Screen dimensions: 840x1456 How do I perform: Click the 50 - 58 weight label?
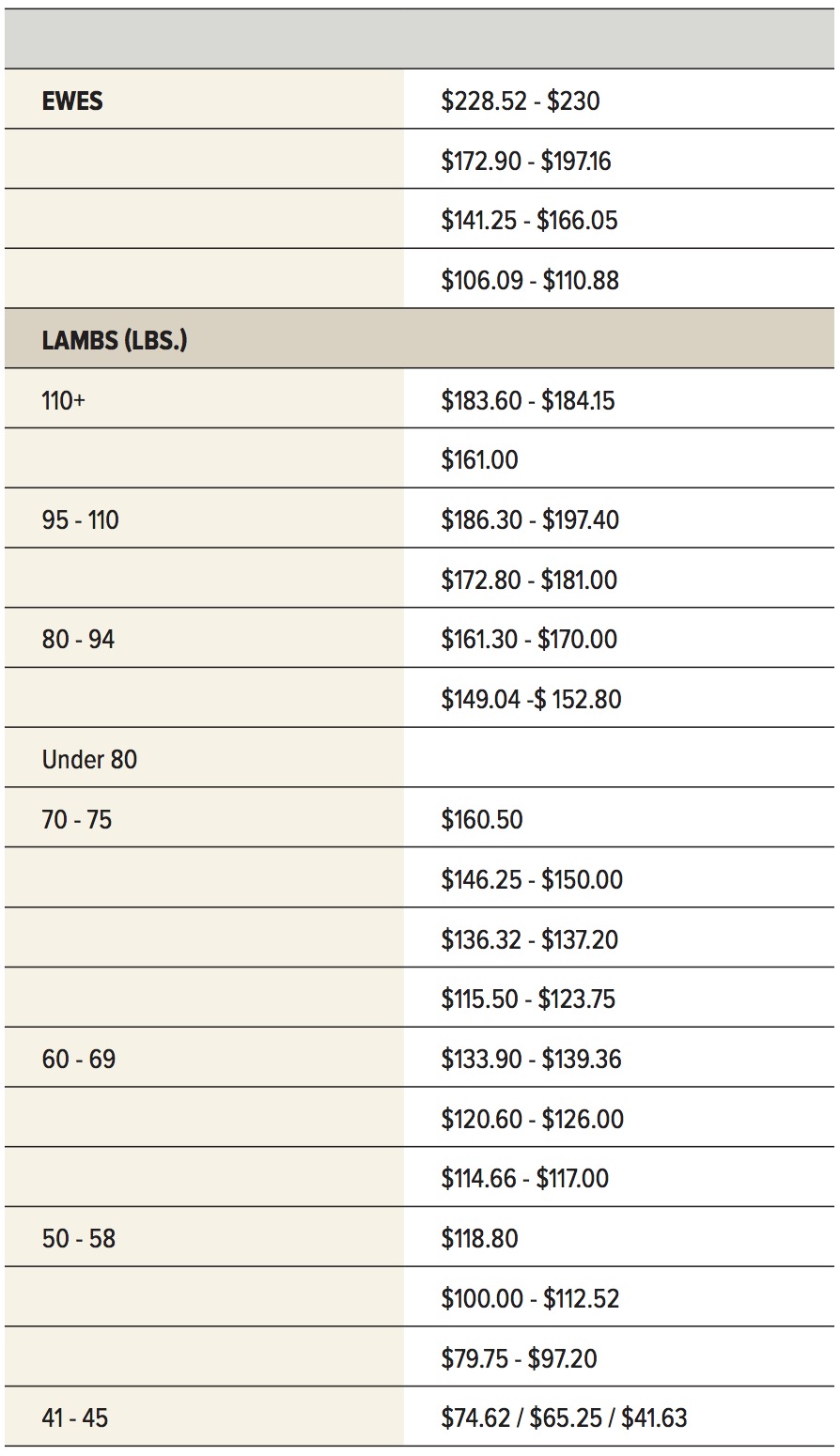pyautogui.click(x=78, y=1239)
